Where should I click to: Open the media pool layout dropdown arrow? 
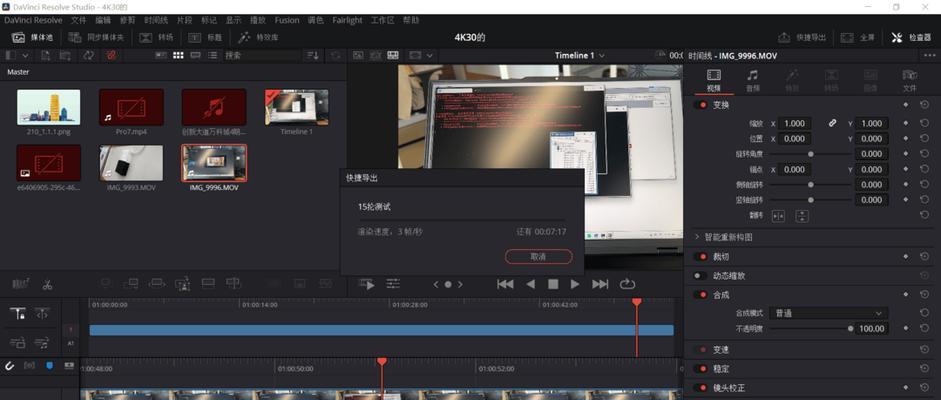tap(25, 55)
